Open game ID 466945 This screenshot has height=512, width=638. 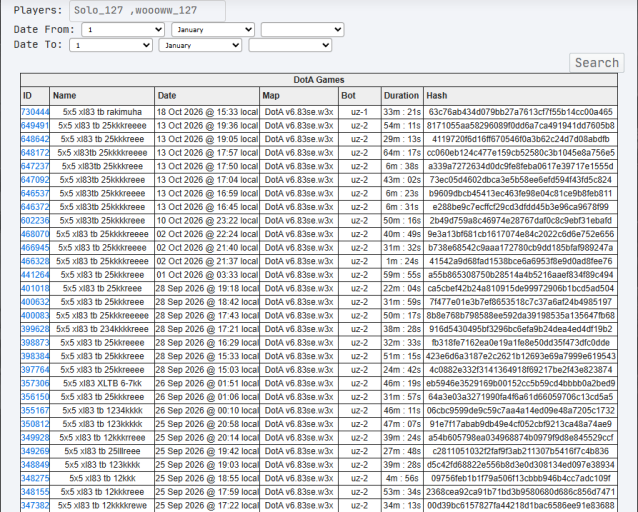pos(35,248)
